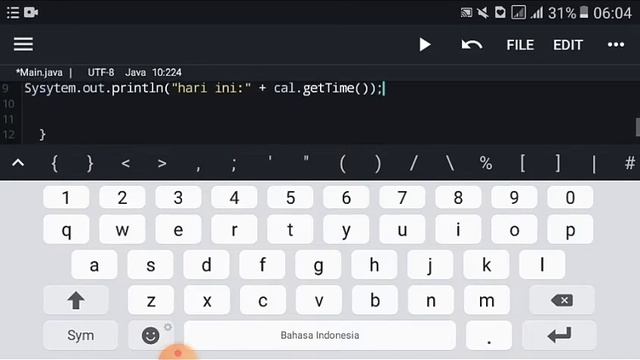The image size is (640, 360).
Task: Tap the backspace delete key
Action: pyautogui.click(x=562, y=300)
